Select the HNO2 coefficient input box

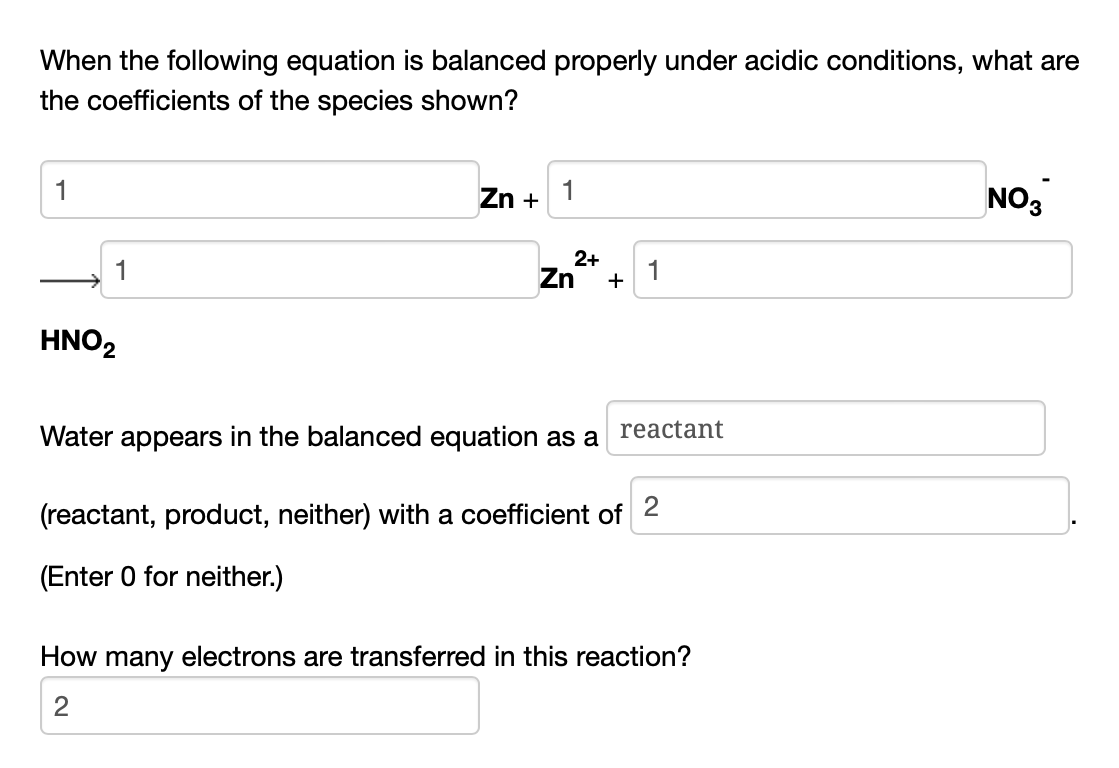(850, 270)
